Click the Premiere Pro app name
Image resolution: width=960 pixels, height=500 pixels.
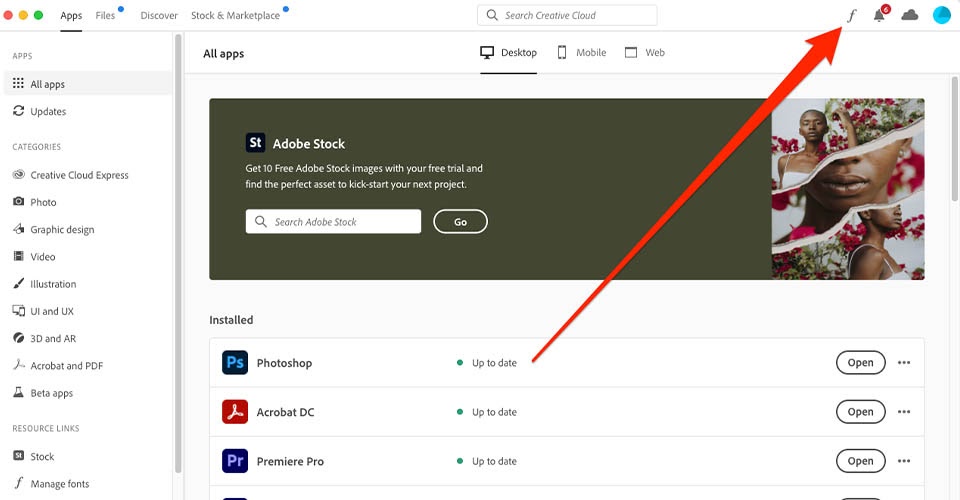click(290, 461)
